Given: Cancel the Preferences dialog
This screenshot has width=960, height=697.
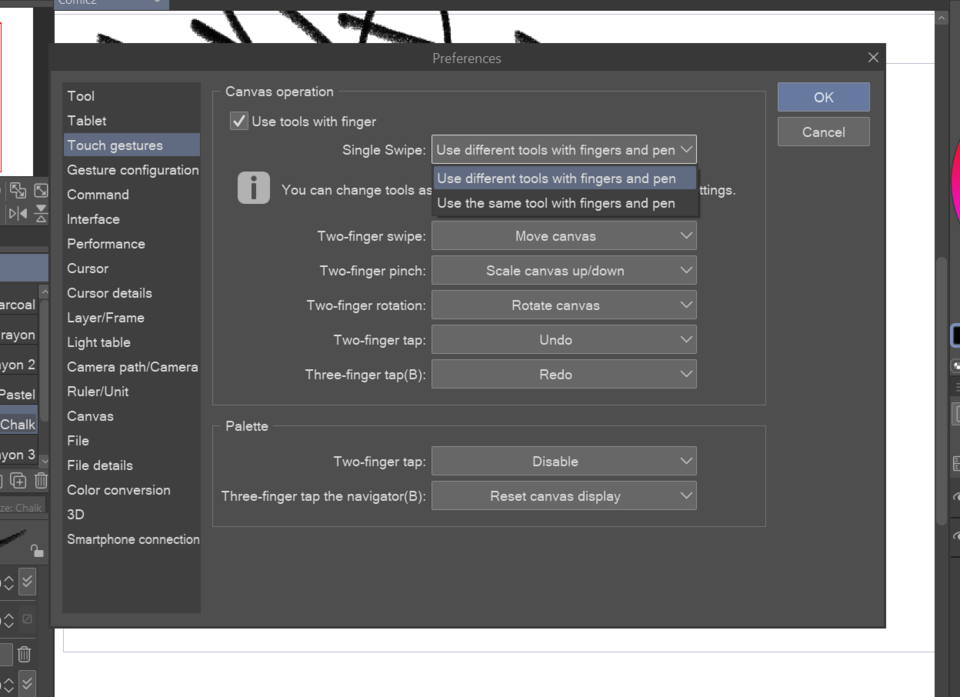Looking at the screenshot, I should (823, 131).
